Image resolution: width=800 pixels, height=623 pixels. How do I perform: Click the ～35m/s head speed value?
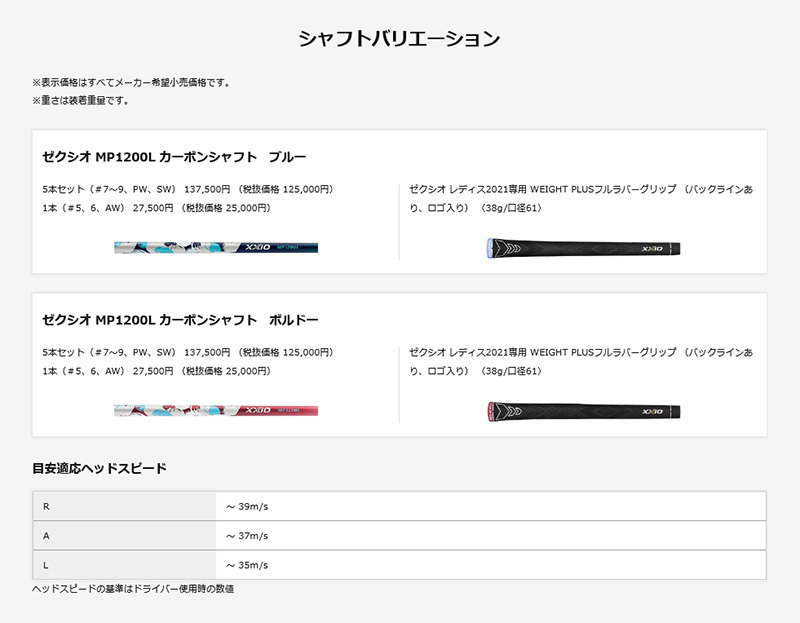pos(247,565)
